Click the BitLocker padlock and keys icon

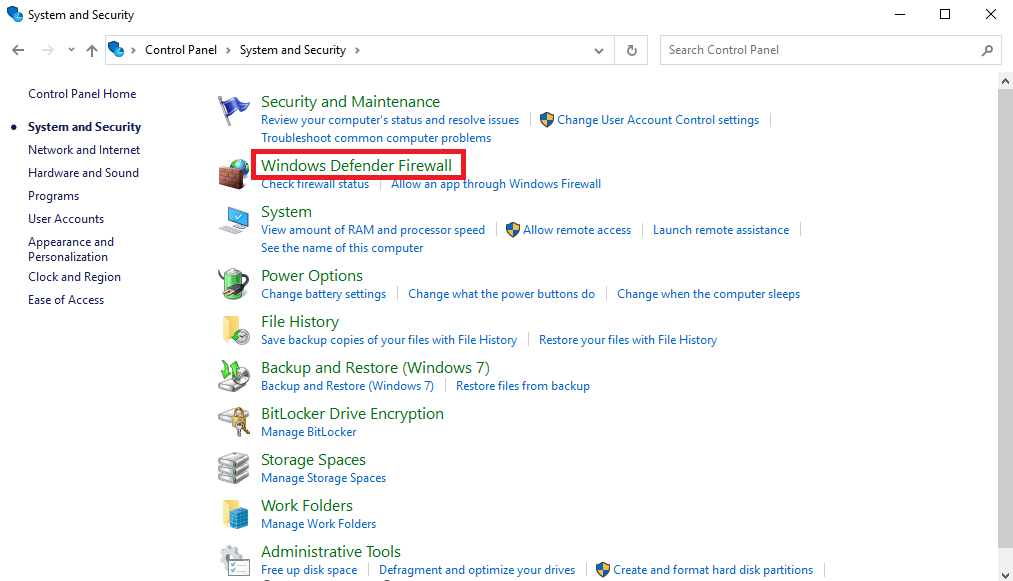pyautogui.click(x=233, y=422)
